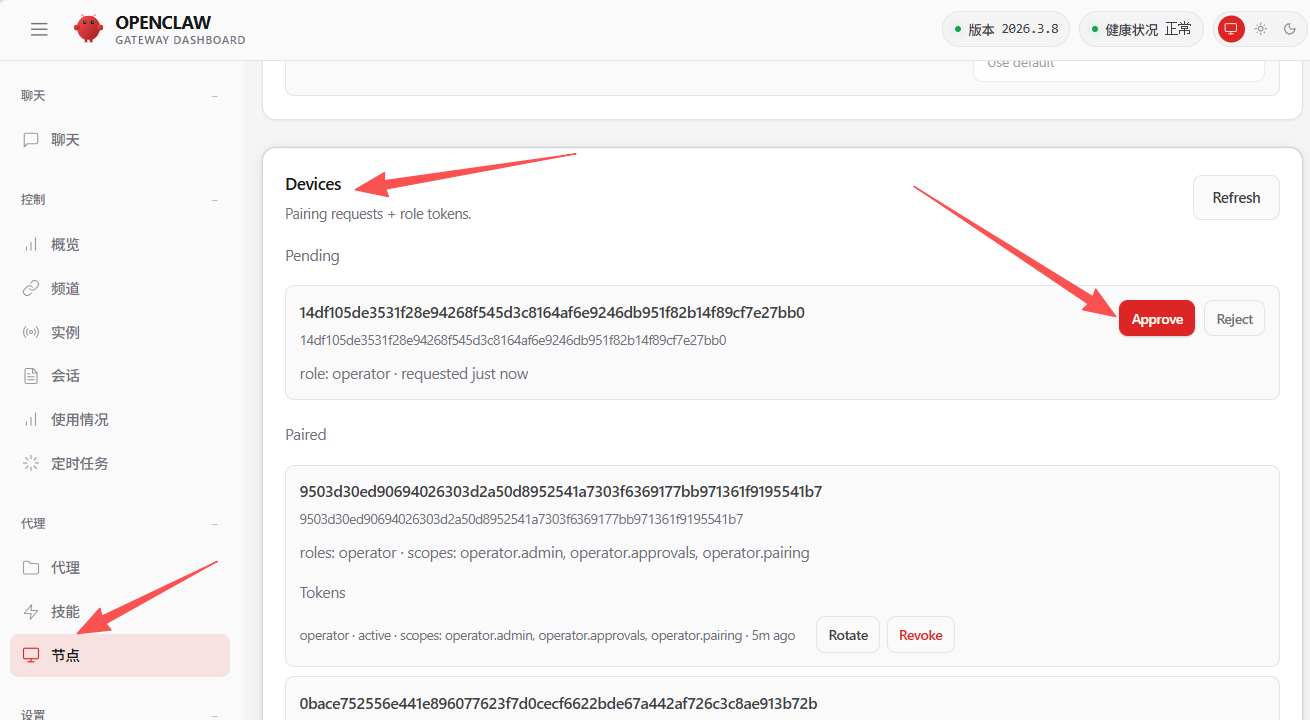Click the OpenClaw red mascot logo
The image size is (1310, 720).
tap(88, 29)
